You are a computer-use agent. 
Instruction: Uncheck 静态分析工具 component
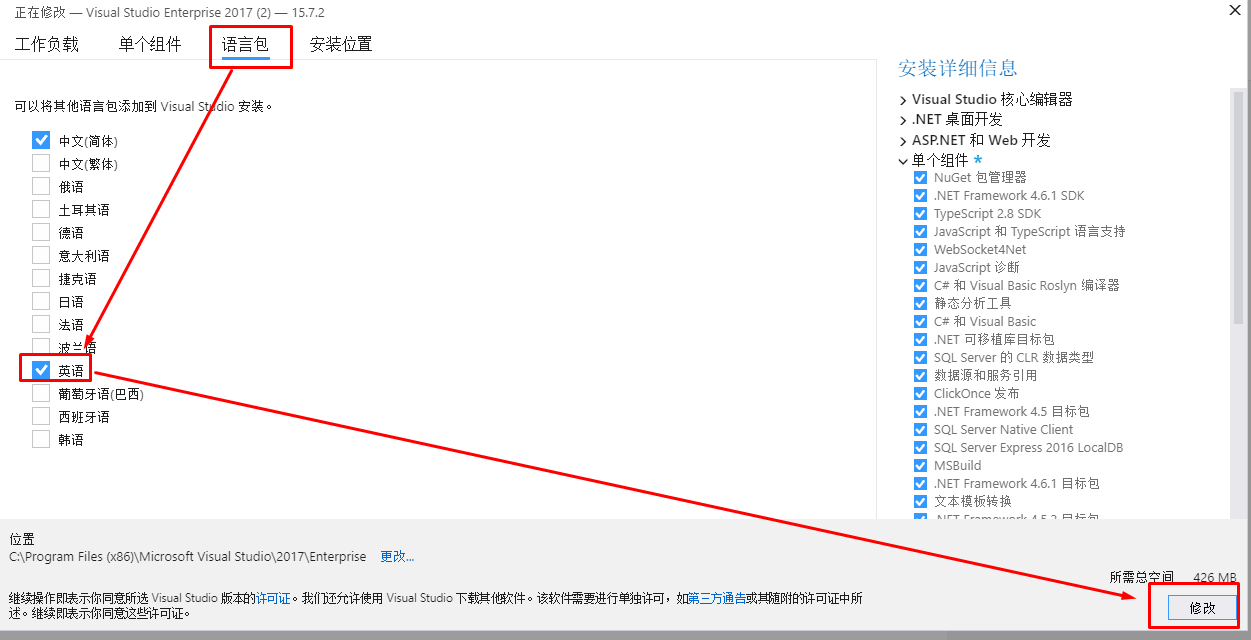[x=920, y=303]
